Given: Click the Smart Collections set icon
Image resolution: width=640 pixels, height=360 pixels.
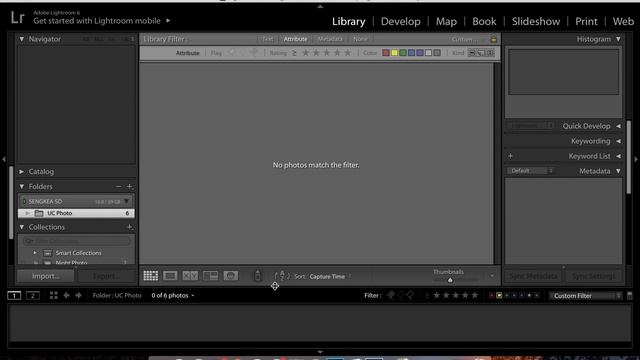Looking at the screenshot, I should point(48,253).
